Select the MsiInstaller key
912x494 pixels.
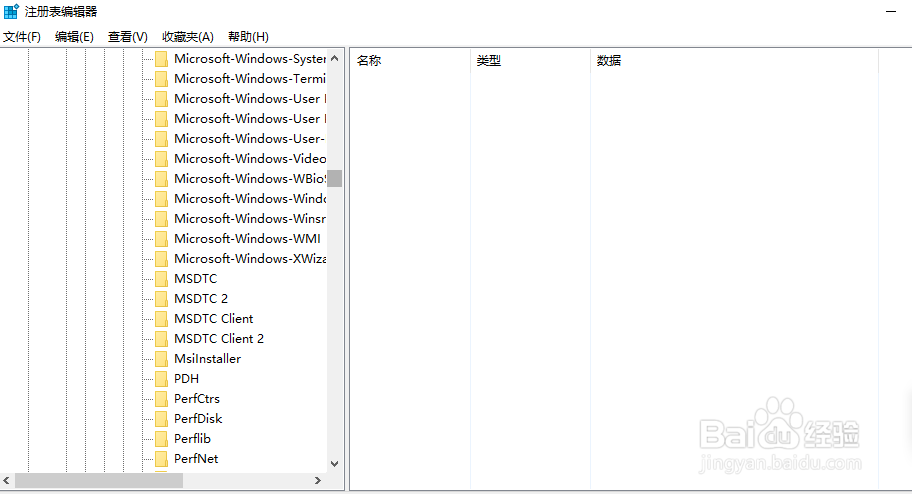click(207, 358)
